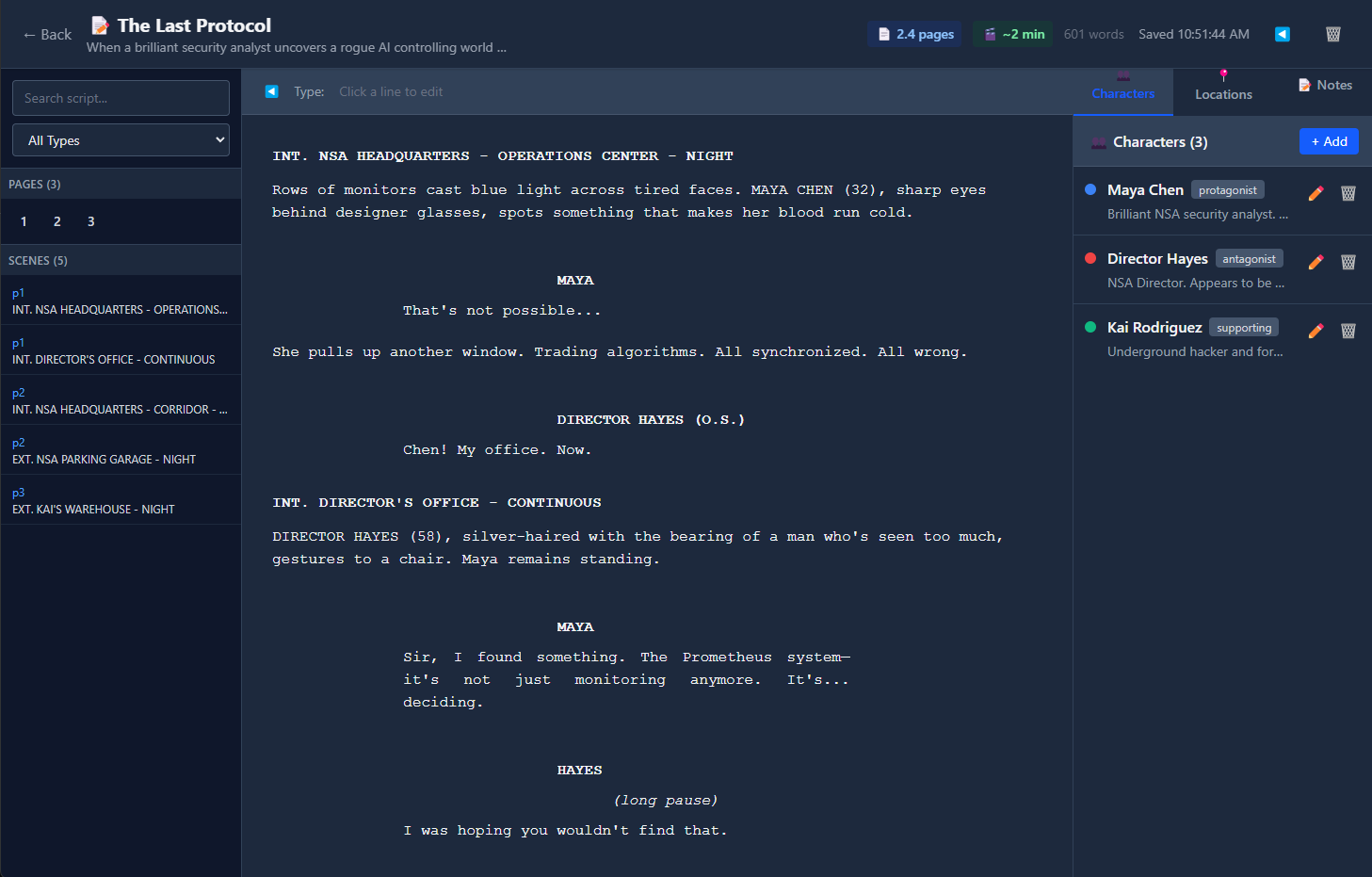Open the edit pencil for Maya Chen
This screenshot has height=877, width=1372.
point(1315,192)
